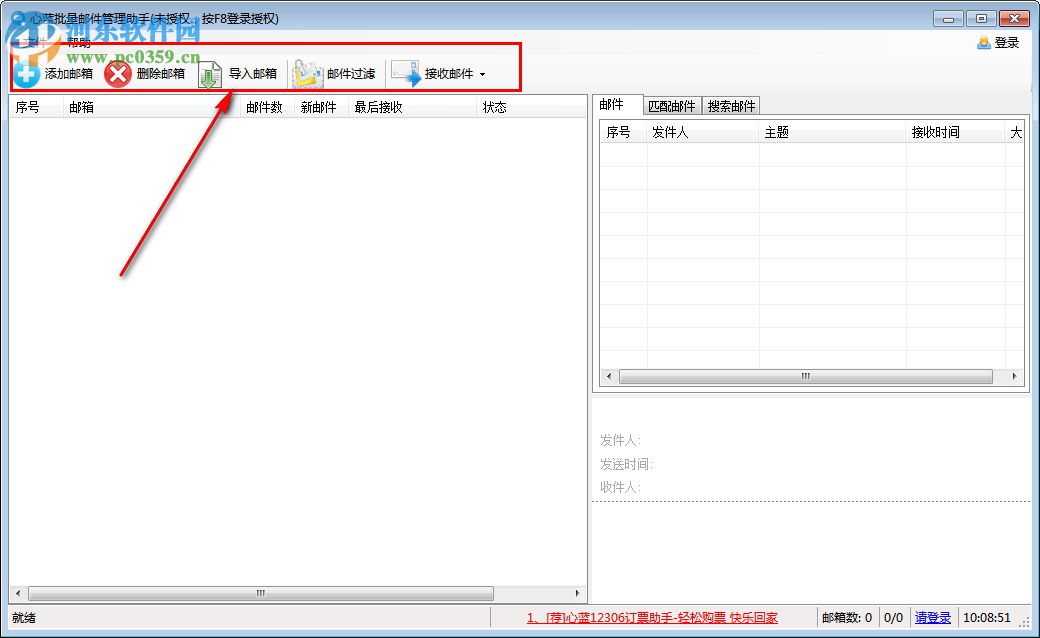Image resolution: width=1040 pixels, height=638 pixels.
Task: Open the 心蓝12306订票助手 promotional link
Action: 652,617
